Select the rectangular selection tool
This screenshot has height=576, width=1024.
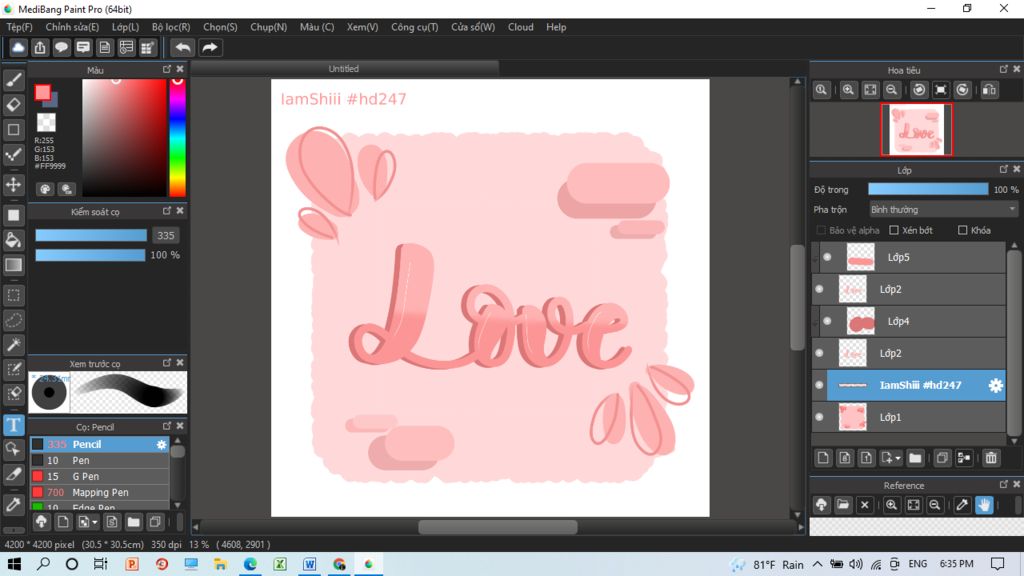[x=13, y=295]
